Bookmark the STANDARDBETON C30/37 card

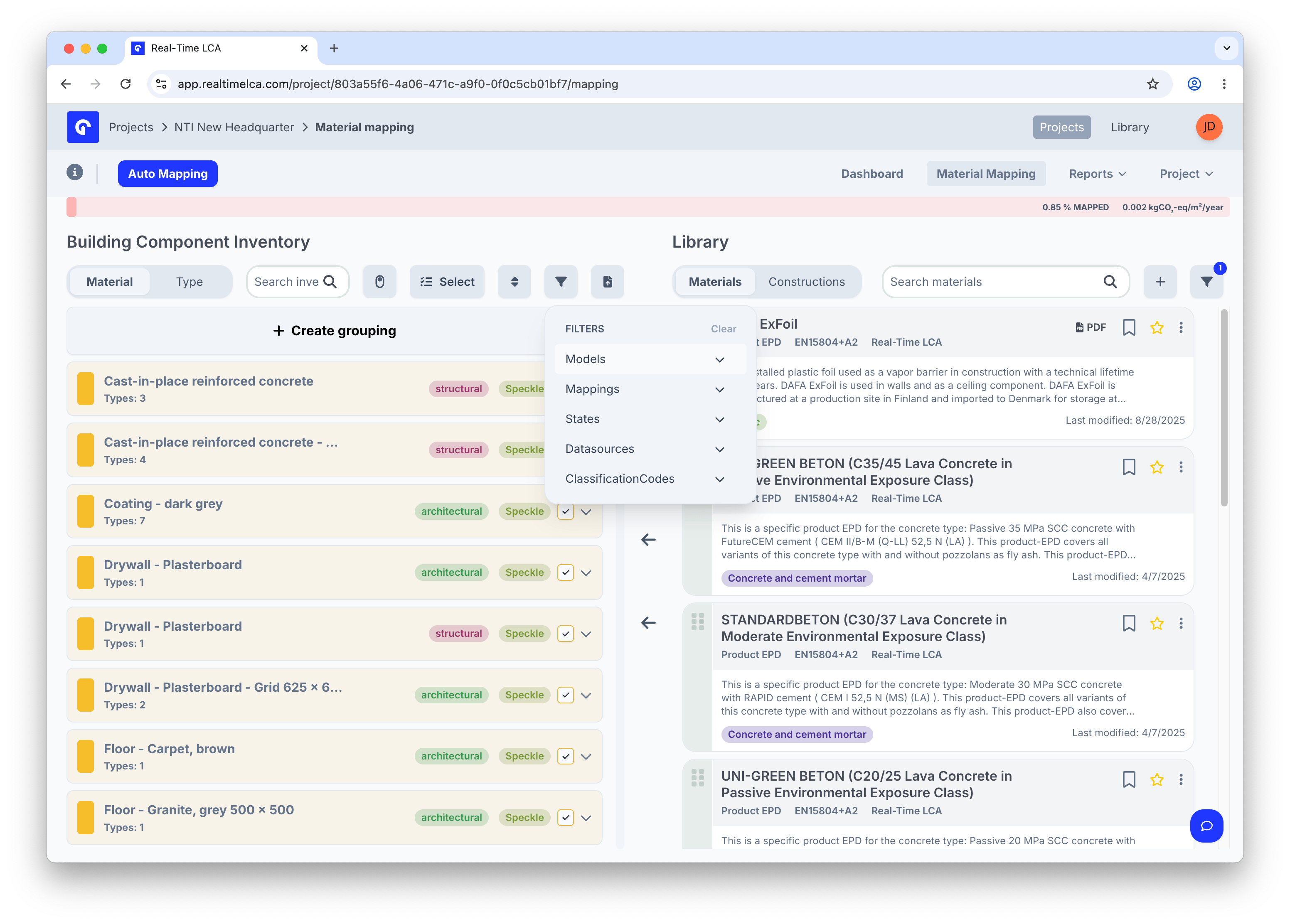1129,624
